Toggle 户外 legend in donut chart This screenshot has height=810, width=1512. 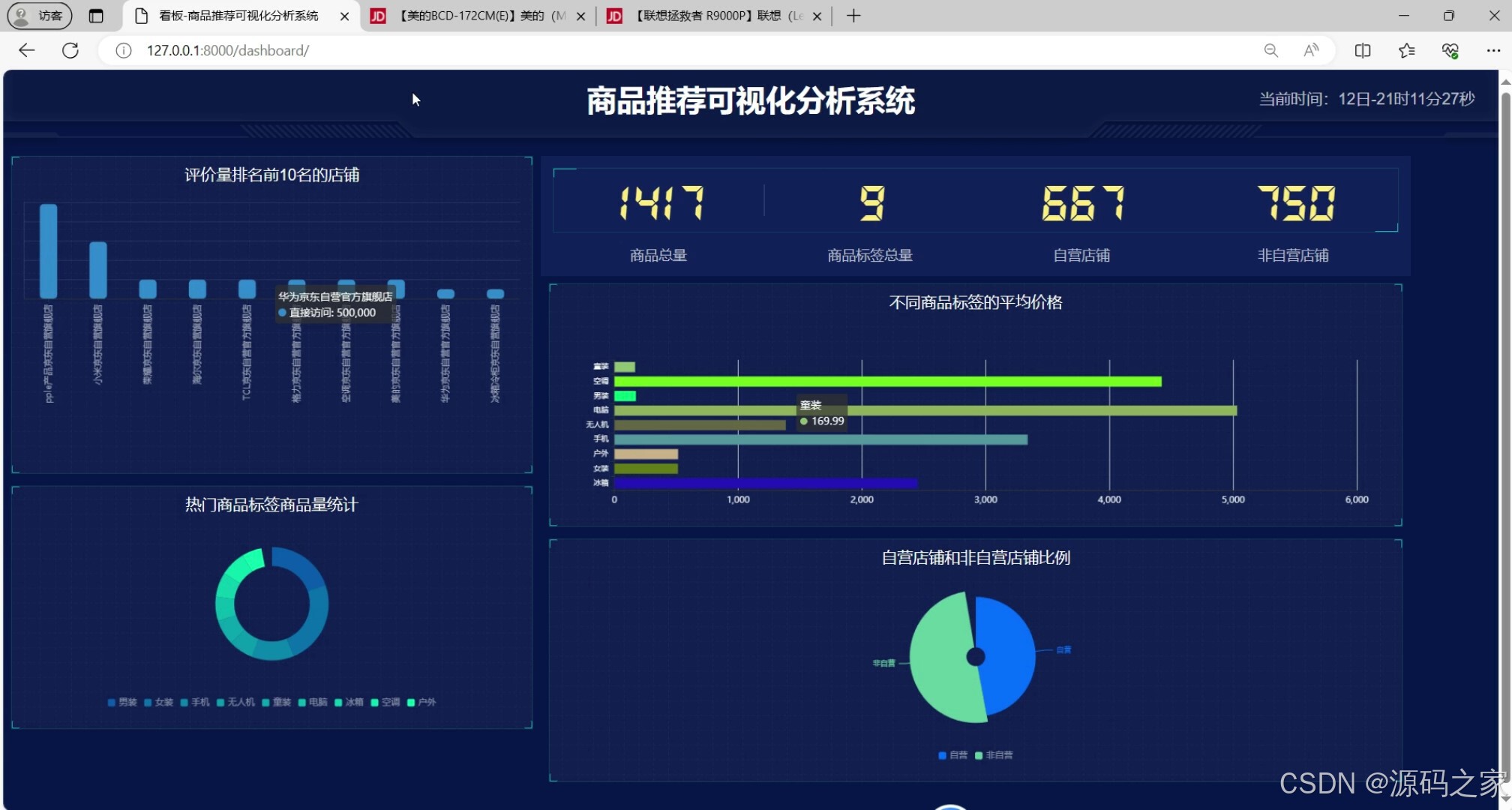click(421, 702)
